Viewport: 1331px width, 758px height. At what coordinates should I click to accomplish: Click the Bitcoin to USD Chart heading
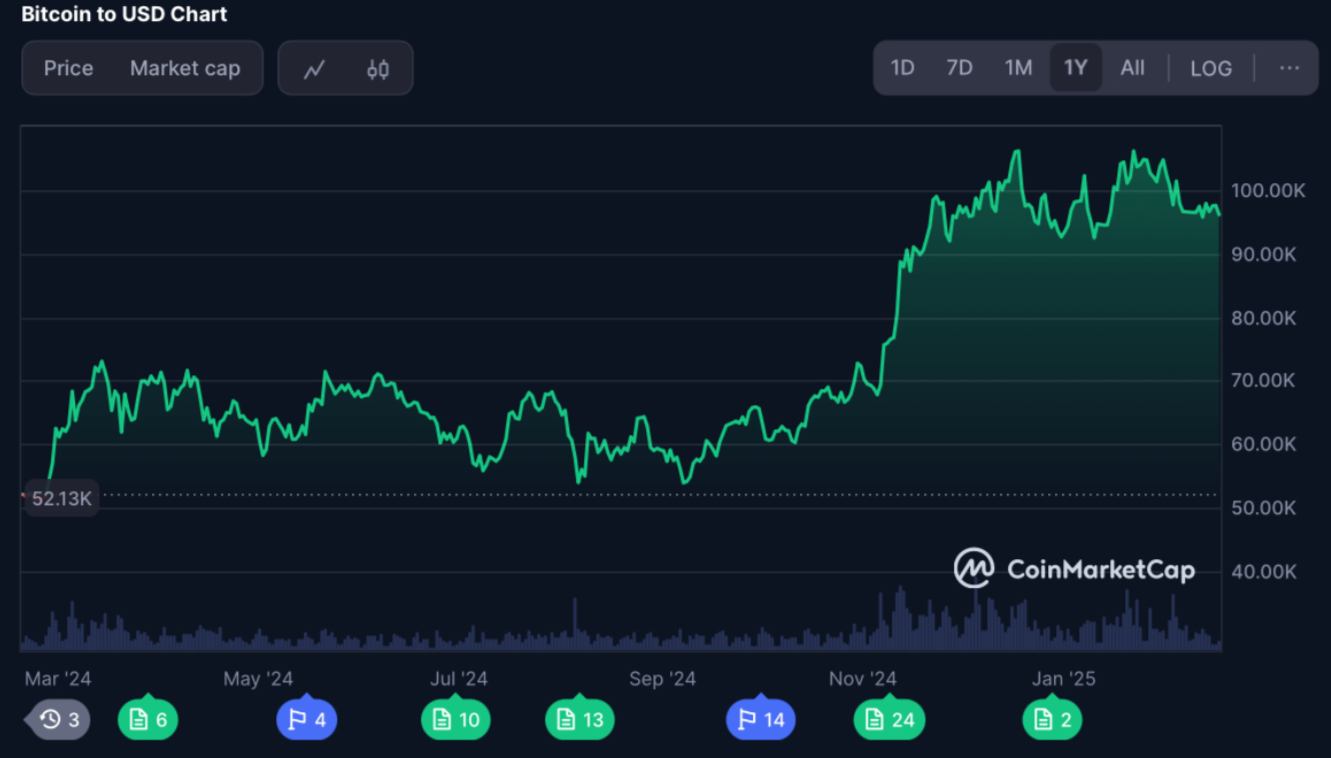tap(124, 14)
